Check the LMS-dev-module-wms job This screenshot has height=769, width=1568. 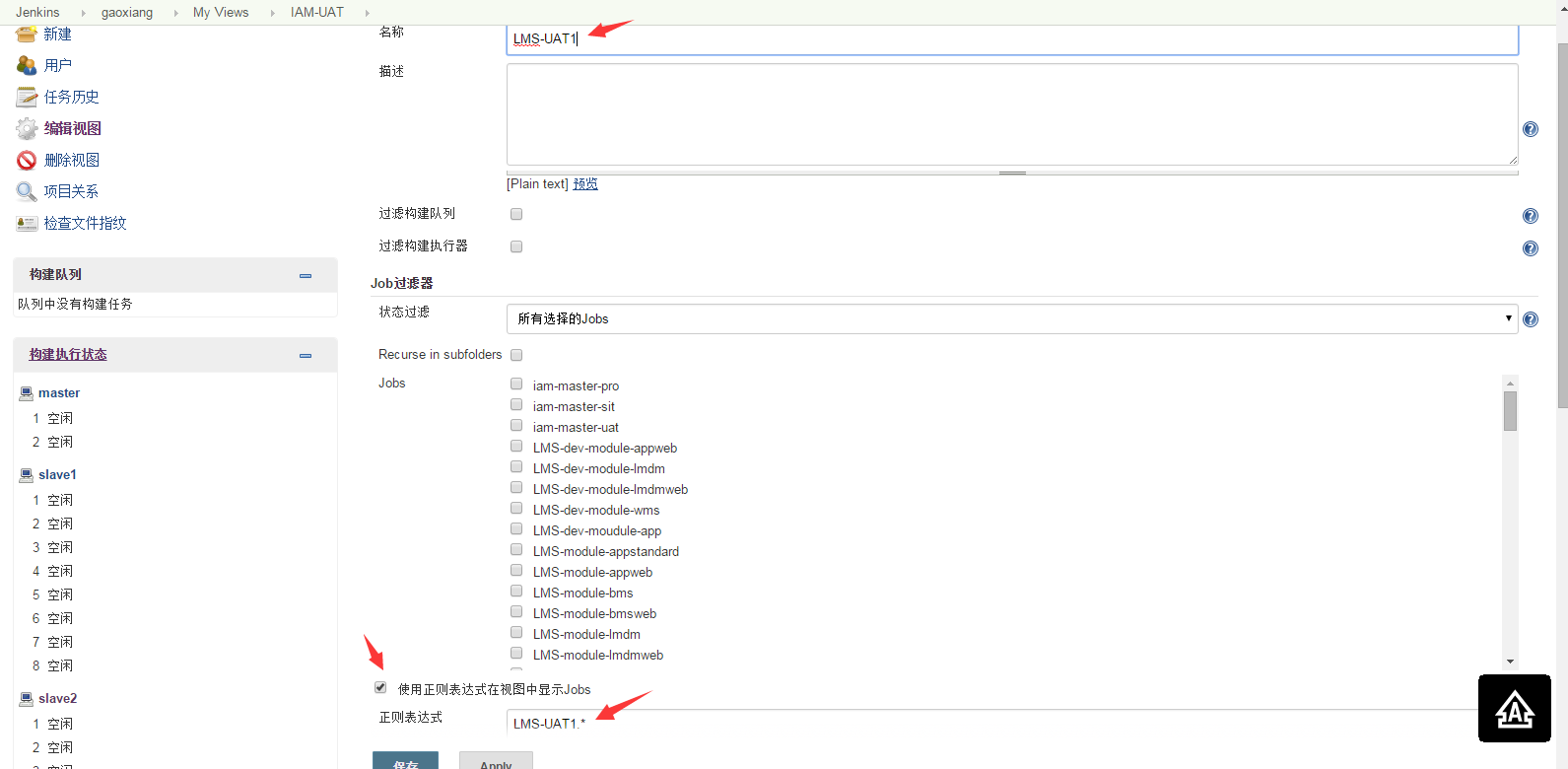coord(516,508)
